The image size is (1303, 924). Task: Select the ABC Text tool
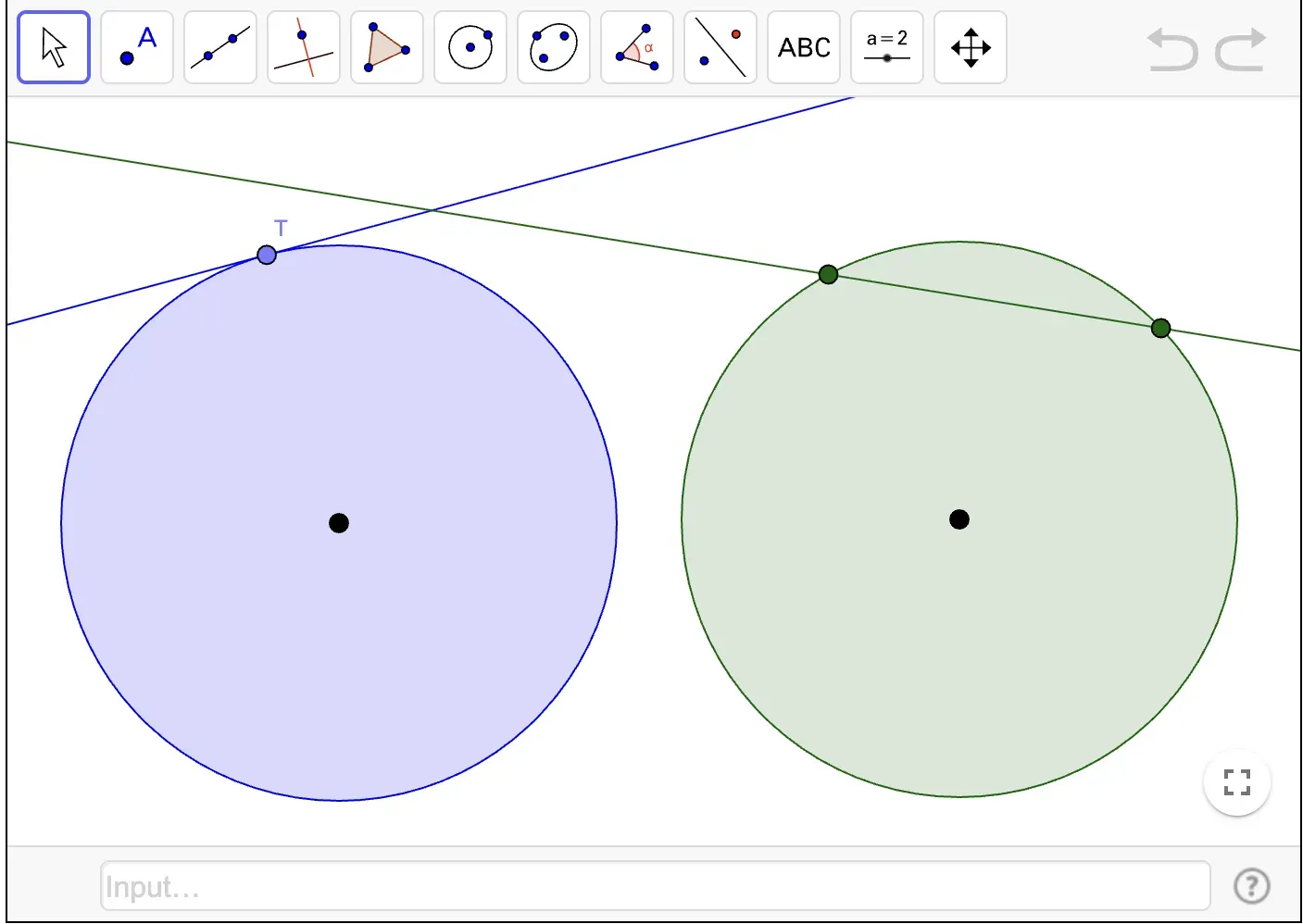tap(804, 47)
